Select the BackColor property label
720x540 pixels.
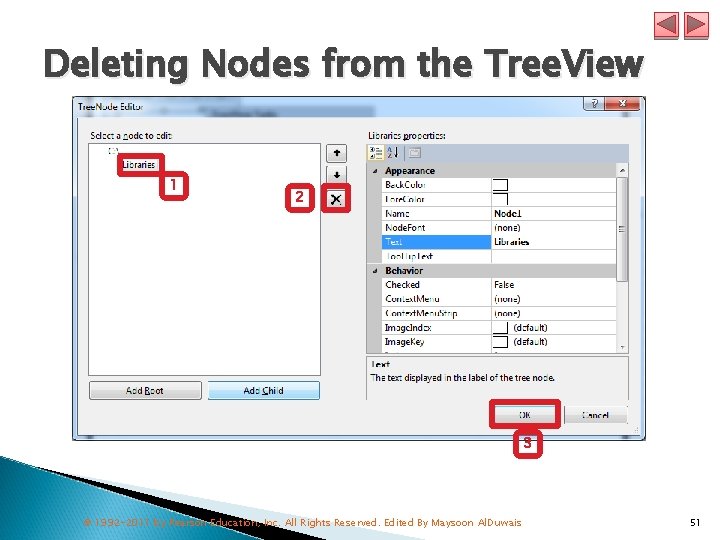pos(405,185)
